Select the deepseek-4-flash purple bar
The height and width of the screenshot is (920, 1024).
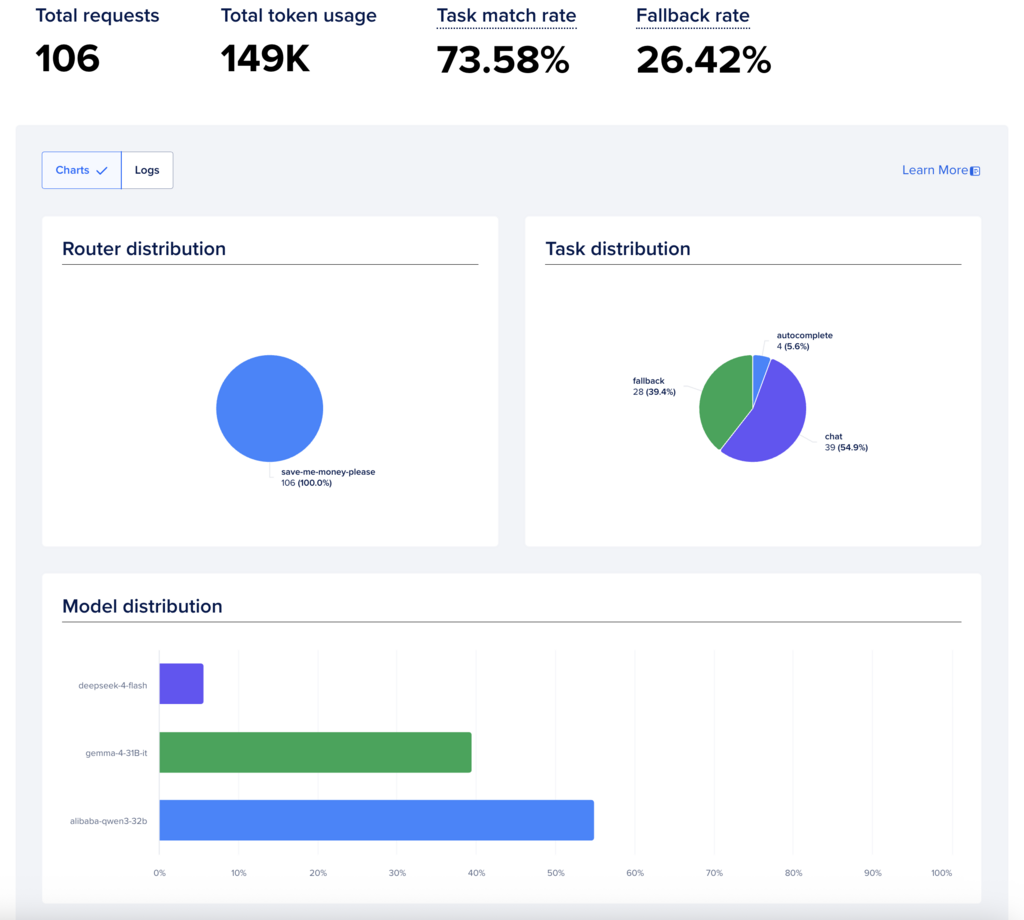182,684
